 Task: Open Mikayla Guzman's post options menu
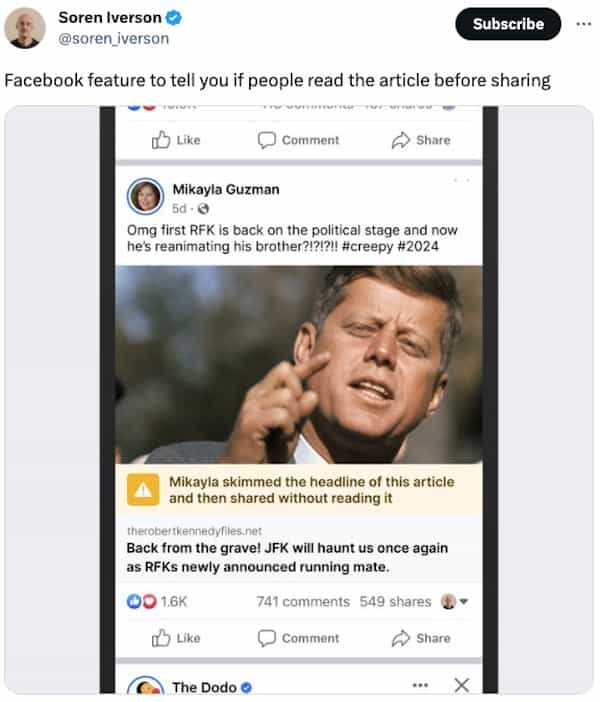[460, 181]
